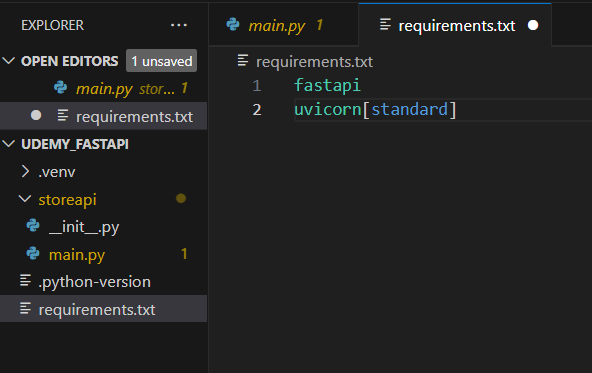Click file icon beside .python-version
592x373 pixels.
pos(25,281)
